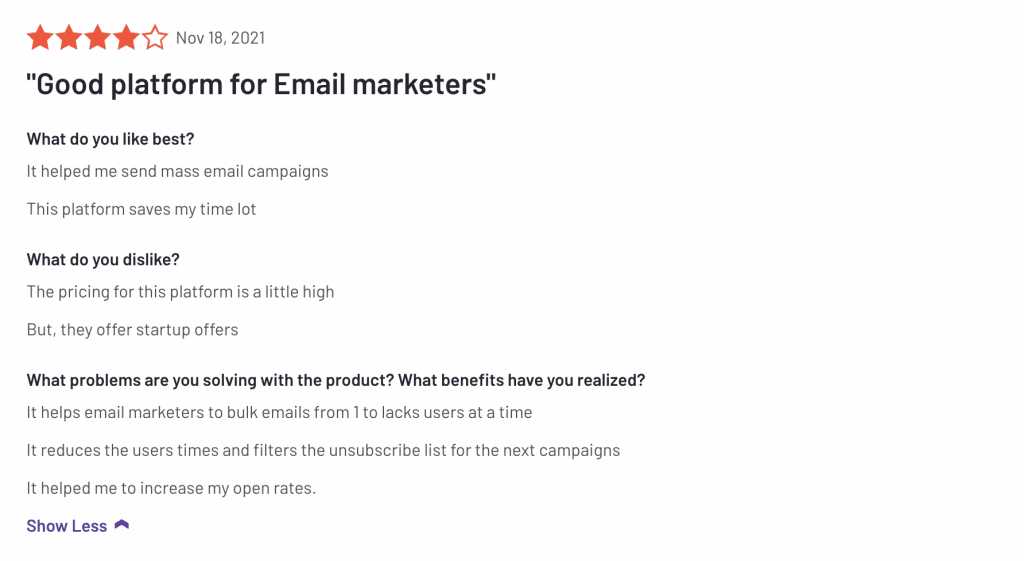Screen dimensions: 1024x561
Task: Click the upward chevron beside Show Less
Action: pyautogui.click(x=122, y=525)
